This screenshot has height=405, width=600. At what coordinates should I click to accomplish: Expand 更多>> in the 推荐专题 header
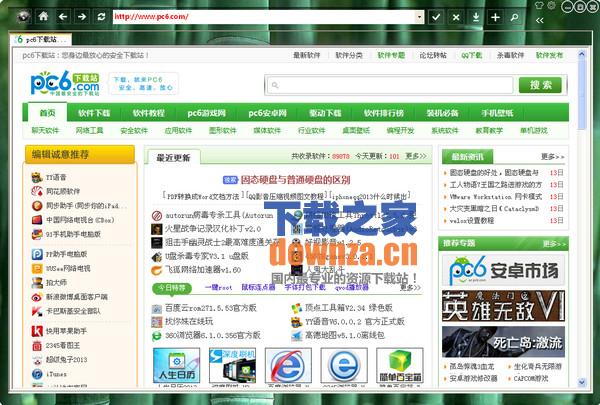[x=554, y=243]
